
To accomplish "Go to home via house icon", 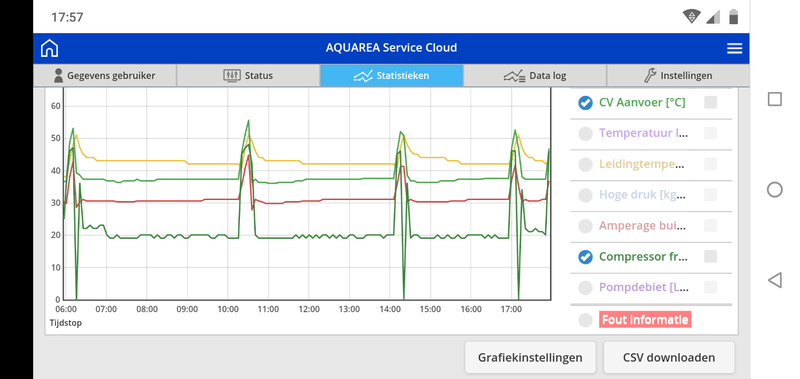I will pyautogui.click(x=49, y=48).
